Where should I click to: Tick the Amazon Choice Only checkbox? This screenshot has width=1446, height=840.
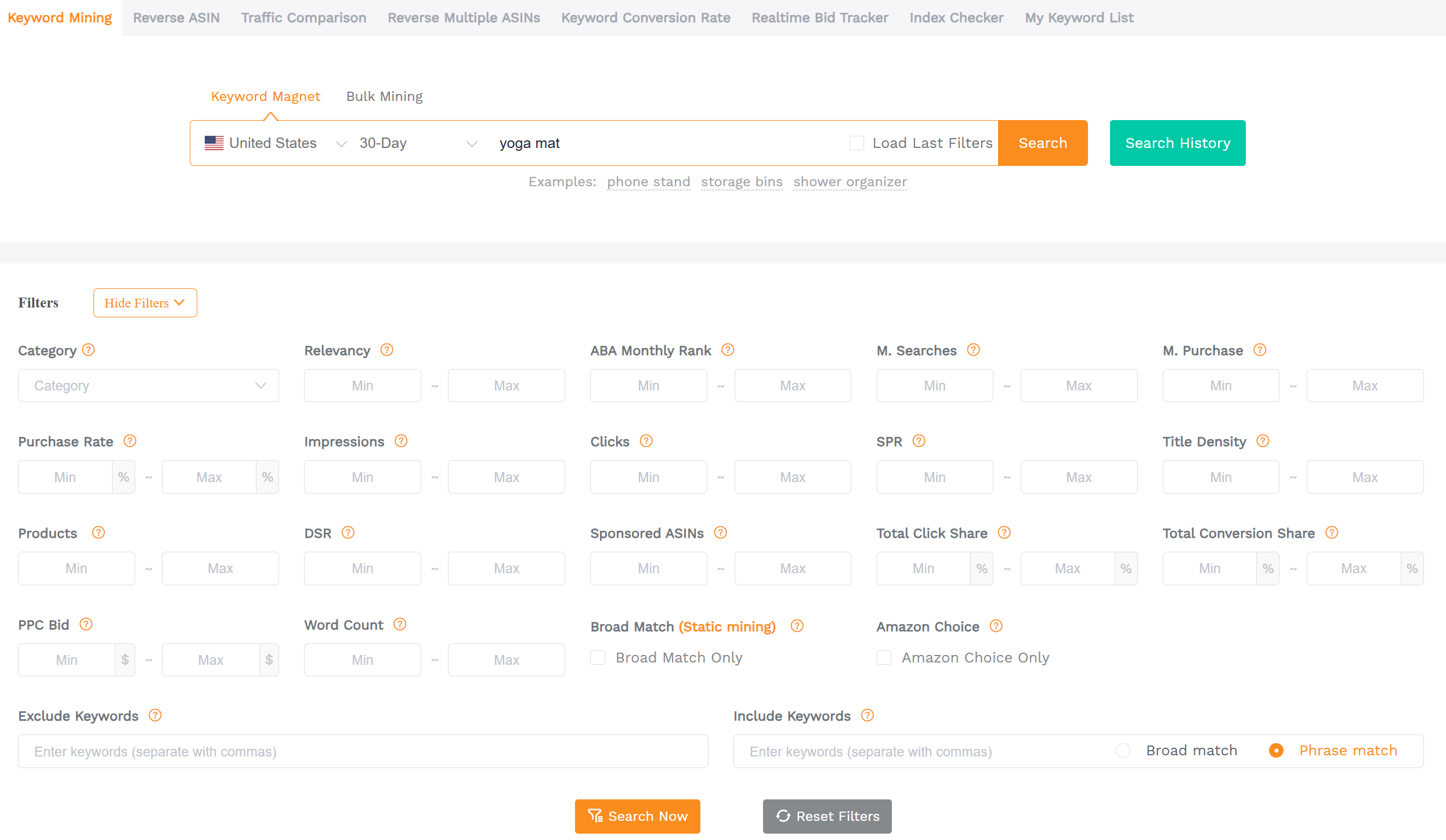884,657
